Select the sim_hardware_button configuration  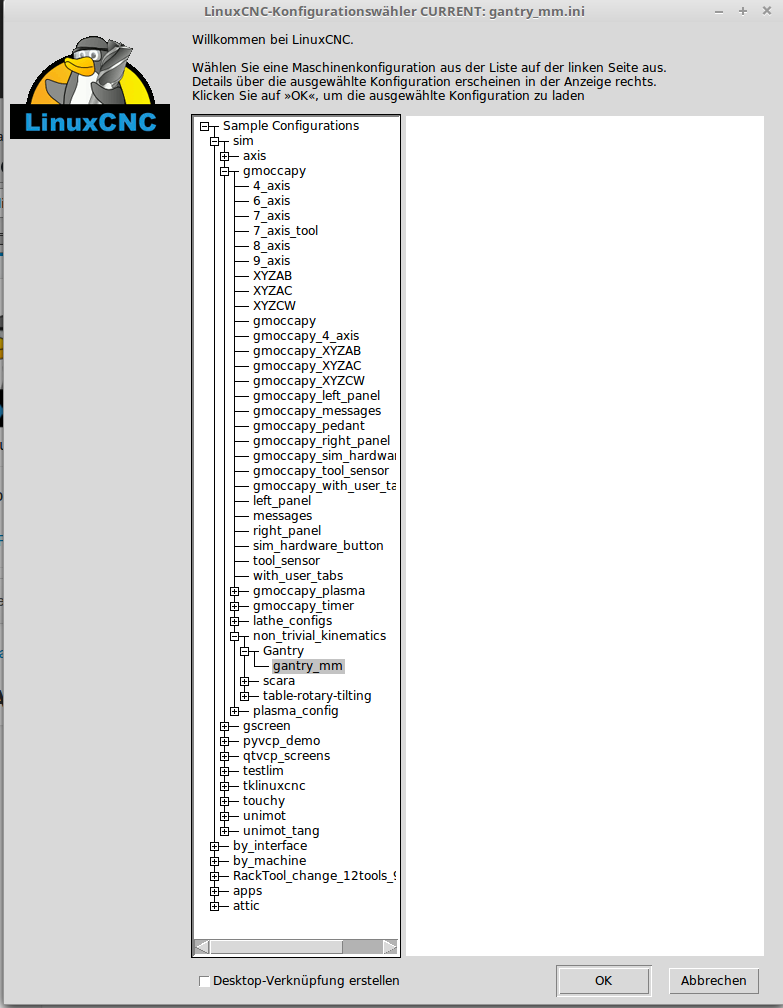coord(318,546)
